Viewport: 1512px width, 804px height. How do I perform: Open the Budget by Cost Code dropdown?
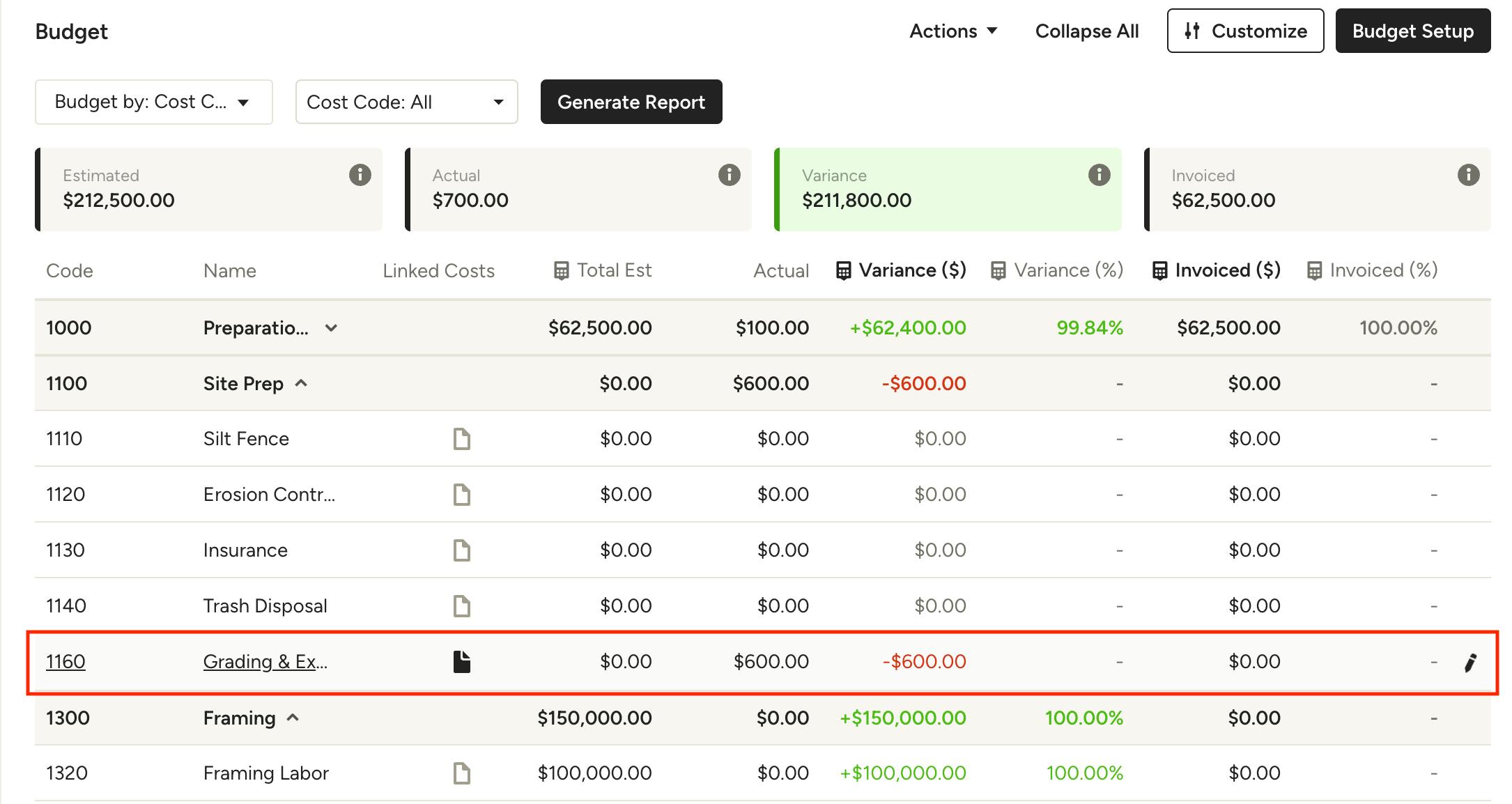(153, 102)
